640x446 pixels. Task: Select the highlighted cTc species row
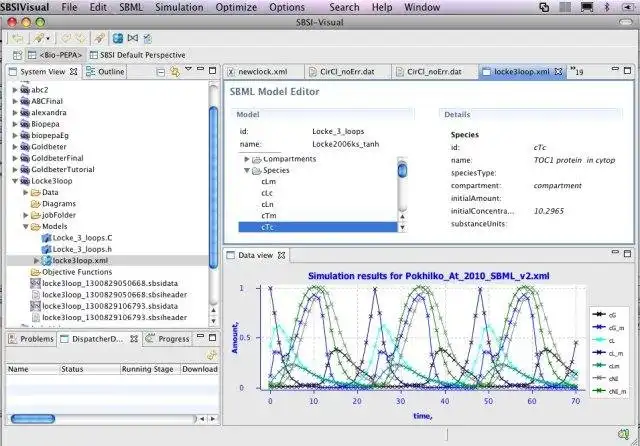tap(318, 227)
